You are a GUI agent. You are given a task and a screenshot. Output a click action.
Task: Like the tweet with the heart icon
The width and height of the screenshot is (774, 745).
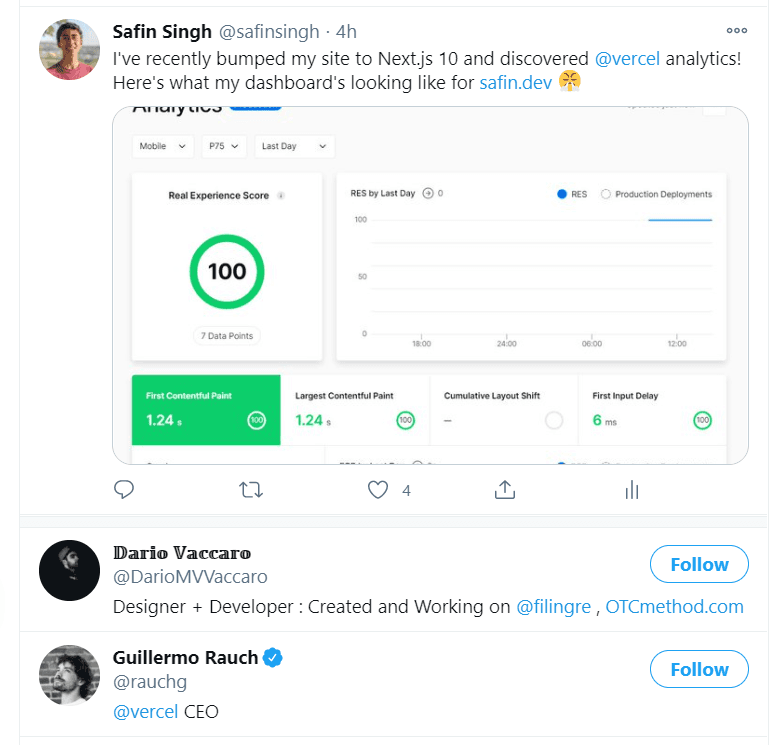378,490
